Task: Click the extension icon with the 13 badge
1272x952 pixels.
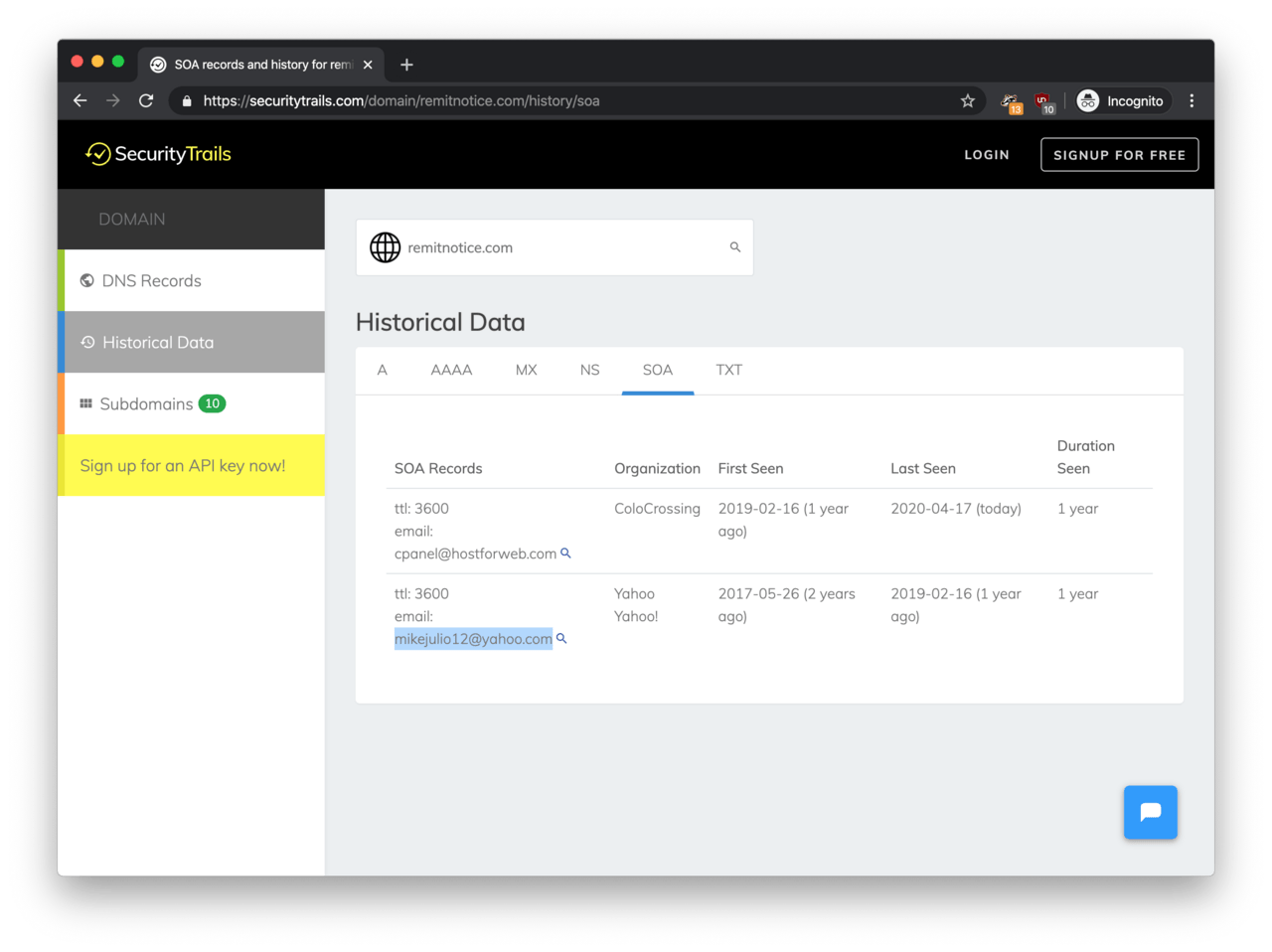Action: (x=1012, y=102)
